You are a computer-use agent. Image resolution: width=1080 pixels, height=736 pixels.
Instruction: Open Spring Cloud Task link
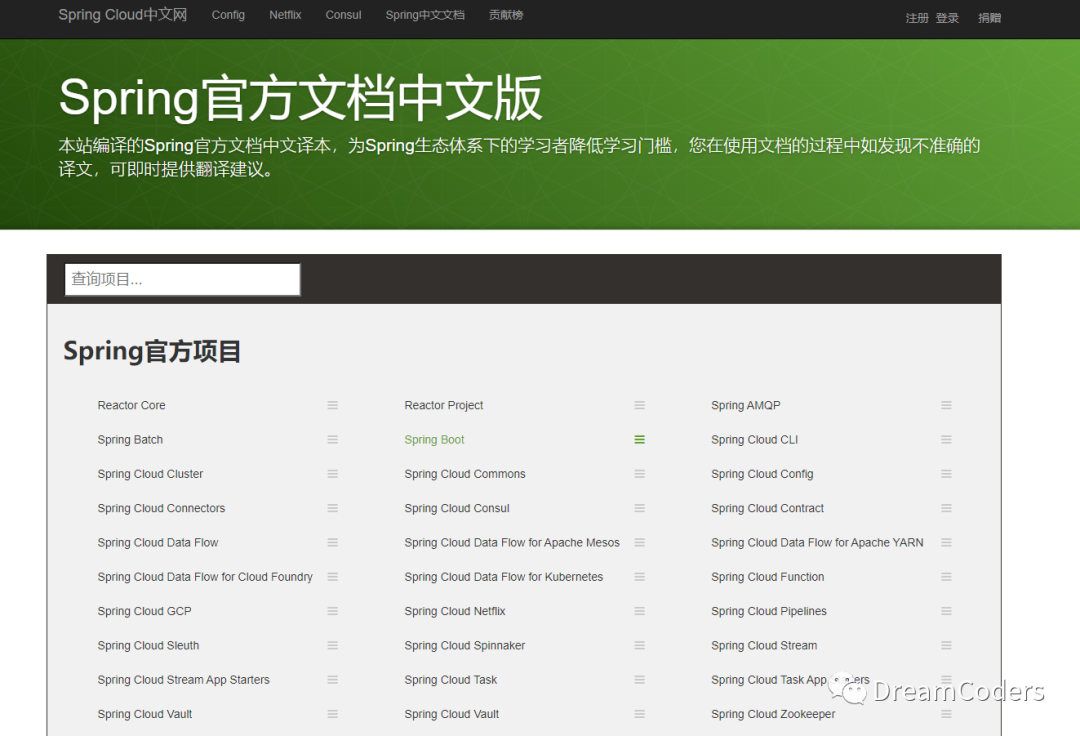tap(450, 680)
